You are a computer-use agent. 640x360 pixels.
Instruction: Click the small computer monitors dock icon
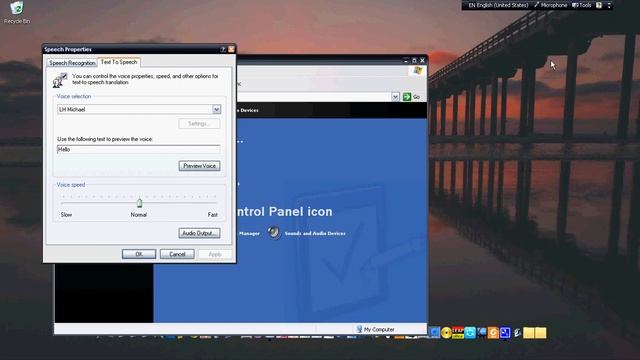point(482,333)
